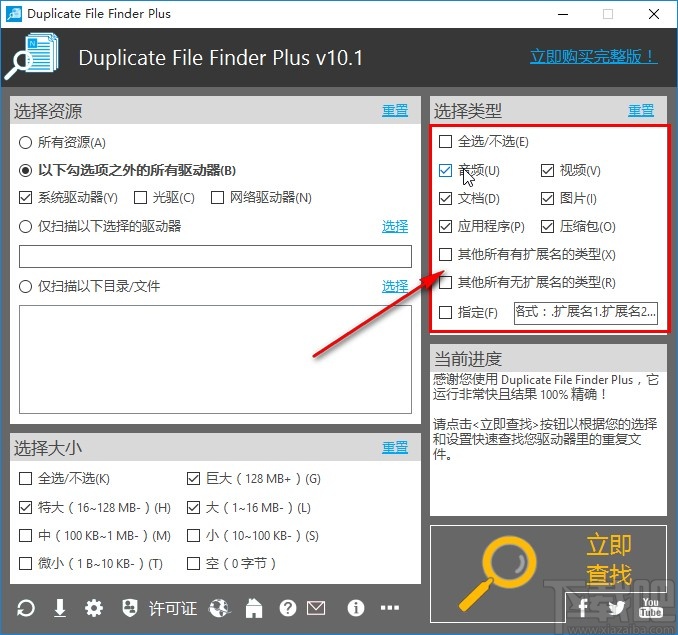Close the Duplicate File Finder window
The width and height of the screenshot is (678, 635).
[x=654, y=14]
